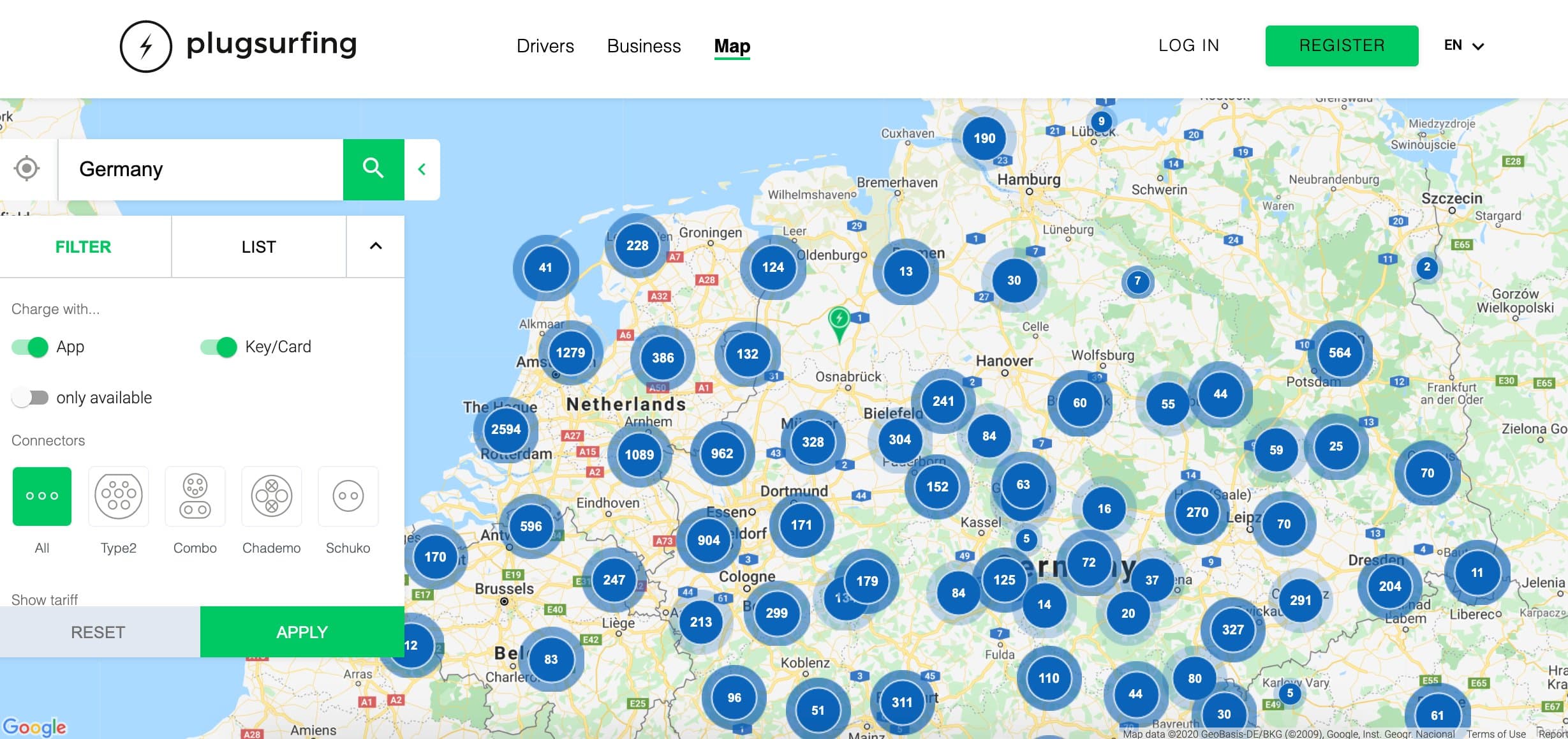Turn off the Key/Card toggle
This screenshot has width=1568, height=739.
coord(219,347)
